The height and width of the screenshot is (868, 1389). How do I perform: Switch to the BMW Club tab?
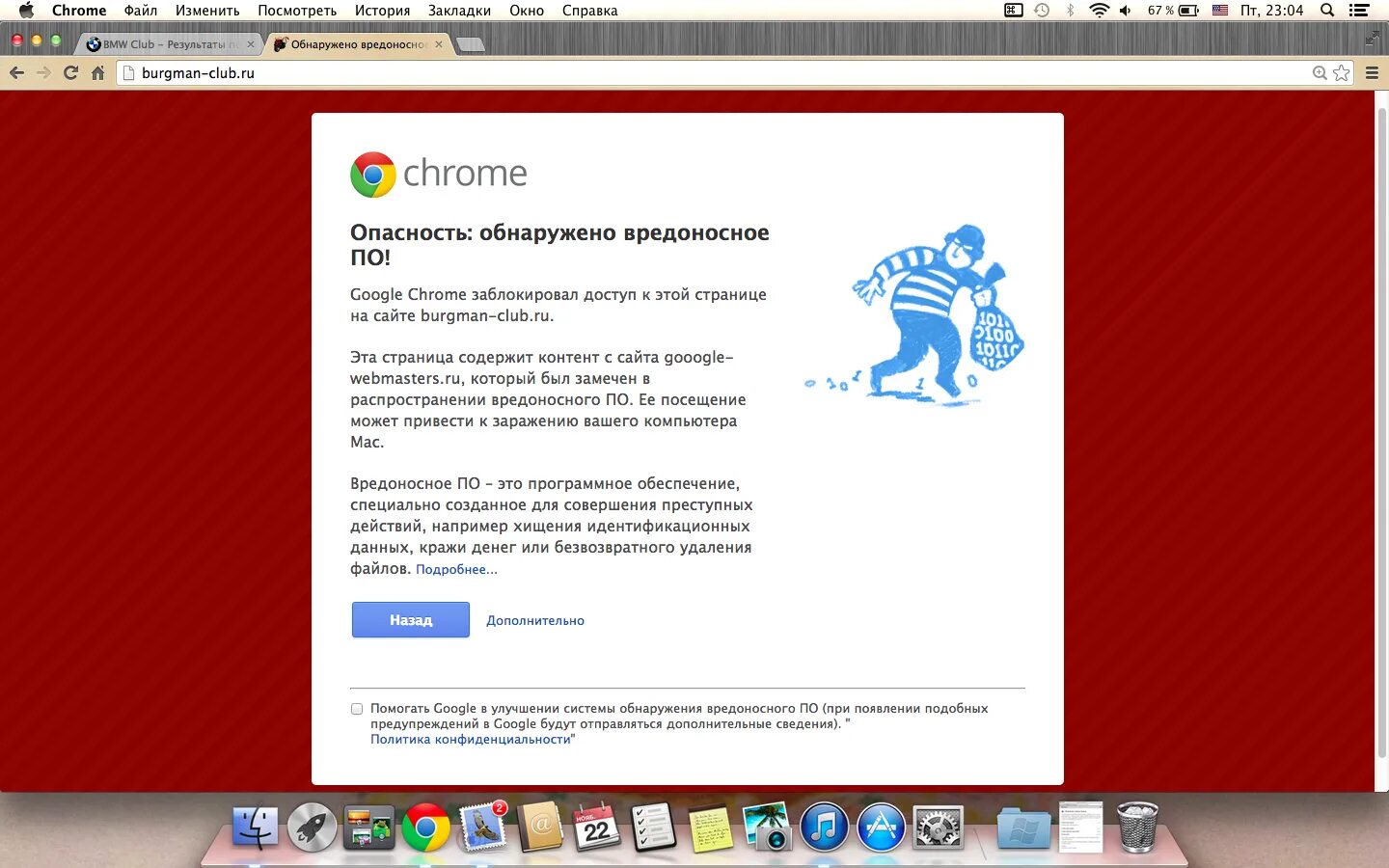169,44
